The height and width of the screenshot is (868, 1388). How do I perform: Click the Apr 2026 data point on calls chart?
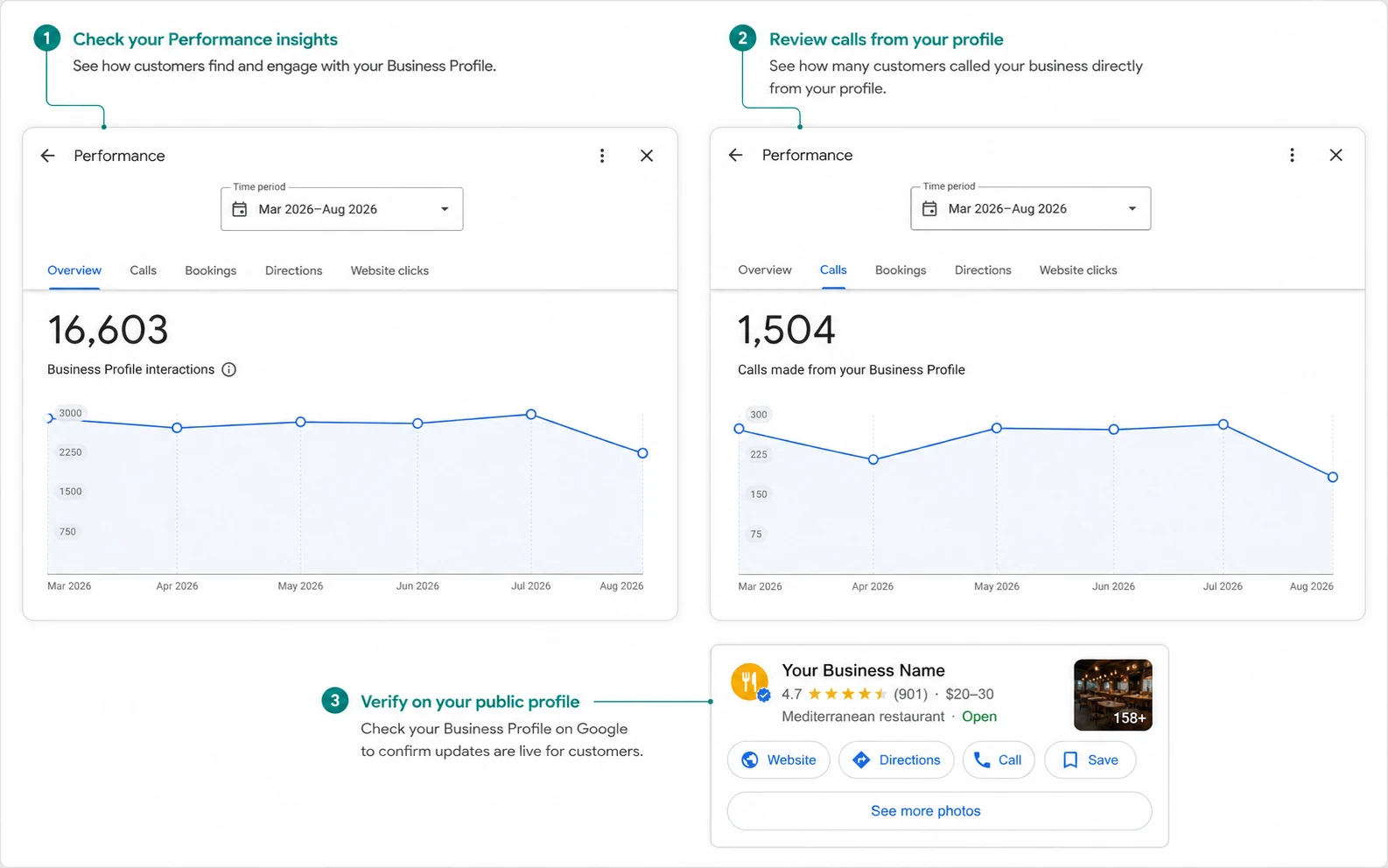(x=873, y=459)
